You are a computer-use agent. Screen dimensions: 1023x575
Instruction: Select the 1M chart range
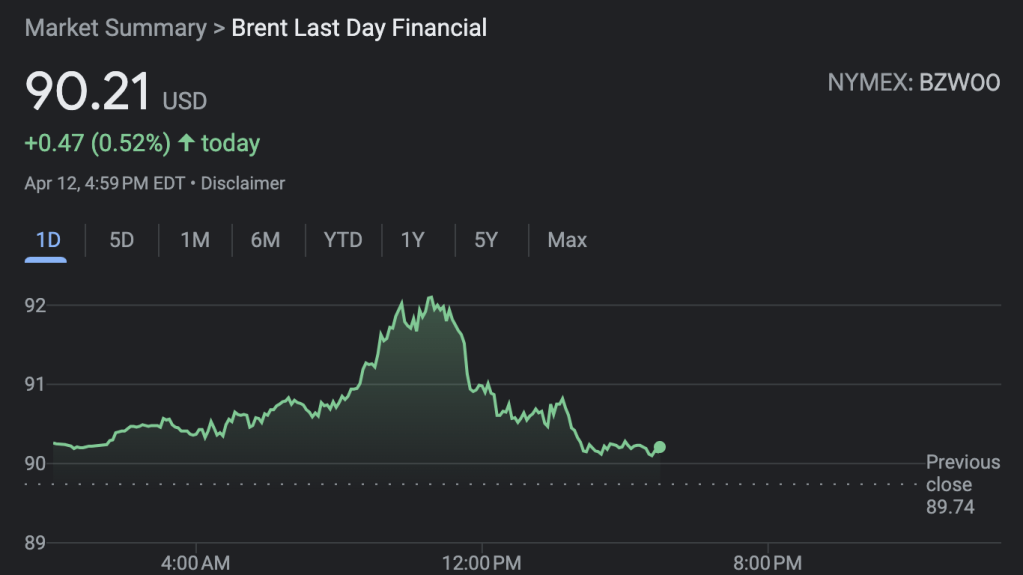[x=194, y=240]
